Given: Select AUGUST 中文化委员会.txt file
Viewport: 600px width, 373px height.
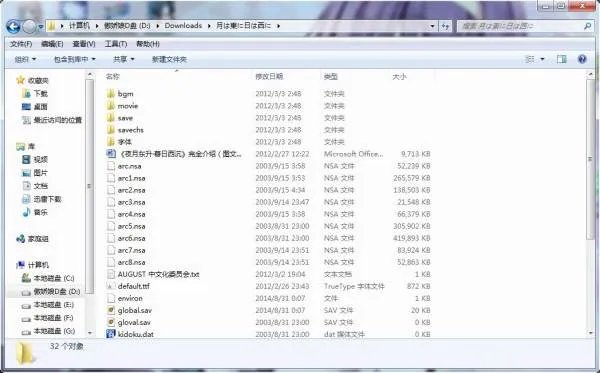Looking at the screenshot, I should (x=158, y=274).
